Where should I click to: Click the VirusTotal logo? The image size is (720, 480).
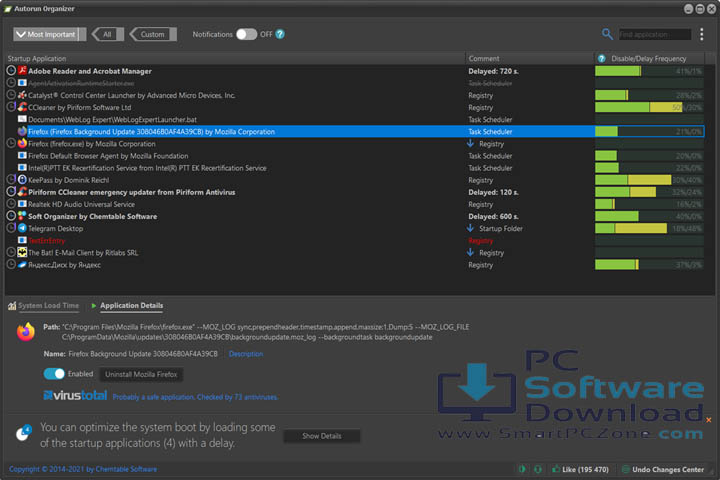75,395
